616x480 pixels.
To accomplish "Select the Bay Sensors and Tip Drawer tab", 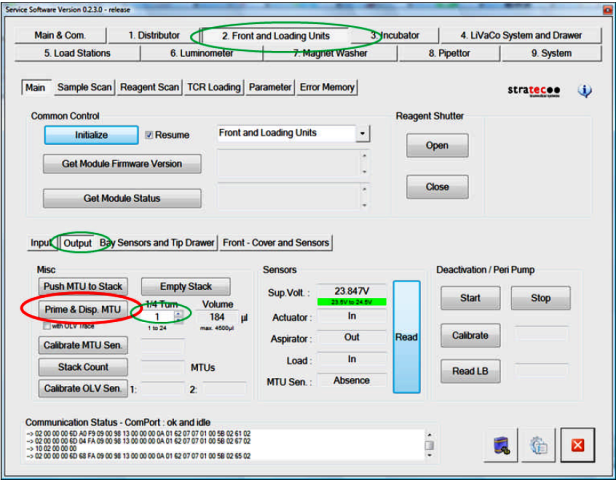I will point(157,242).
